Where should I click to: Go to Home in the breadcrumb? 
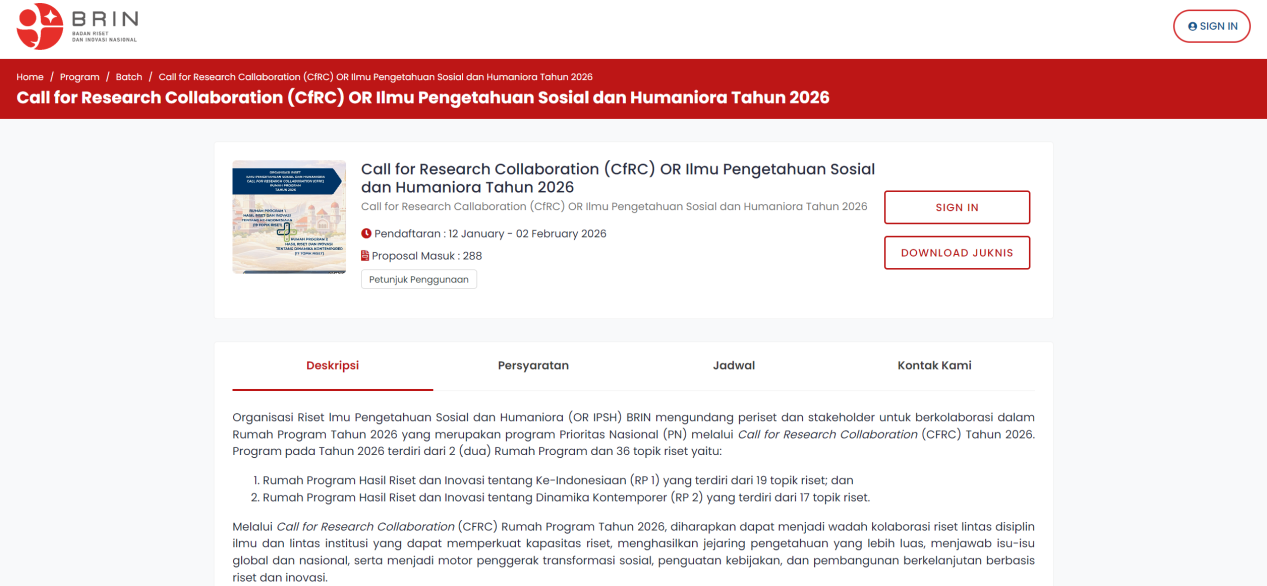(x=30, y=77)
